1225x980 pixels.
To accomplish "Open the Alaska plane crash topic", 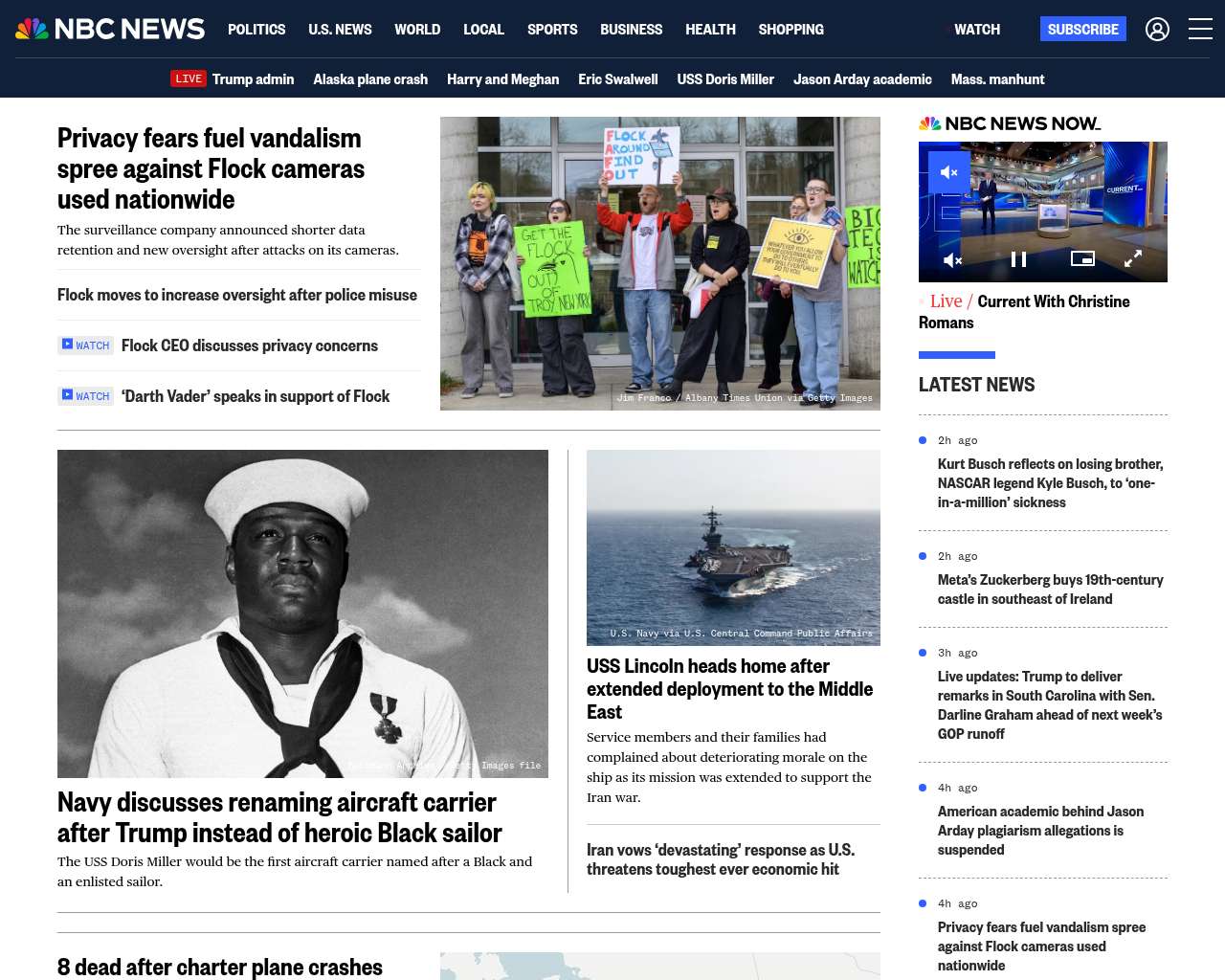I will click(x=370, y=79).
